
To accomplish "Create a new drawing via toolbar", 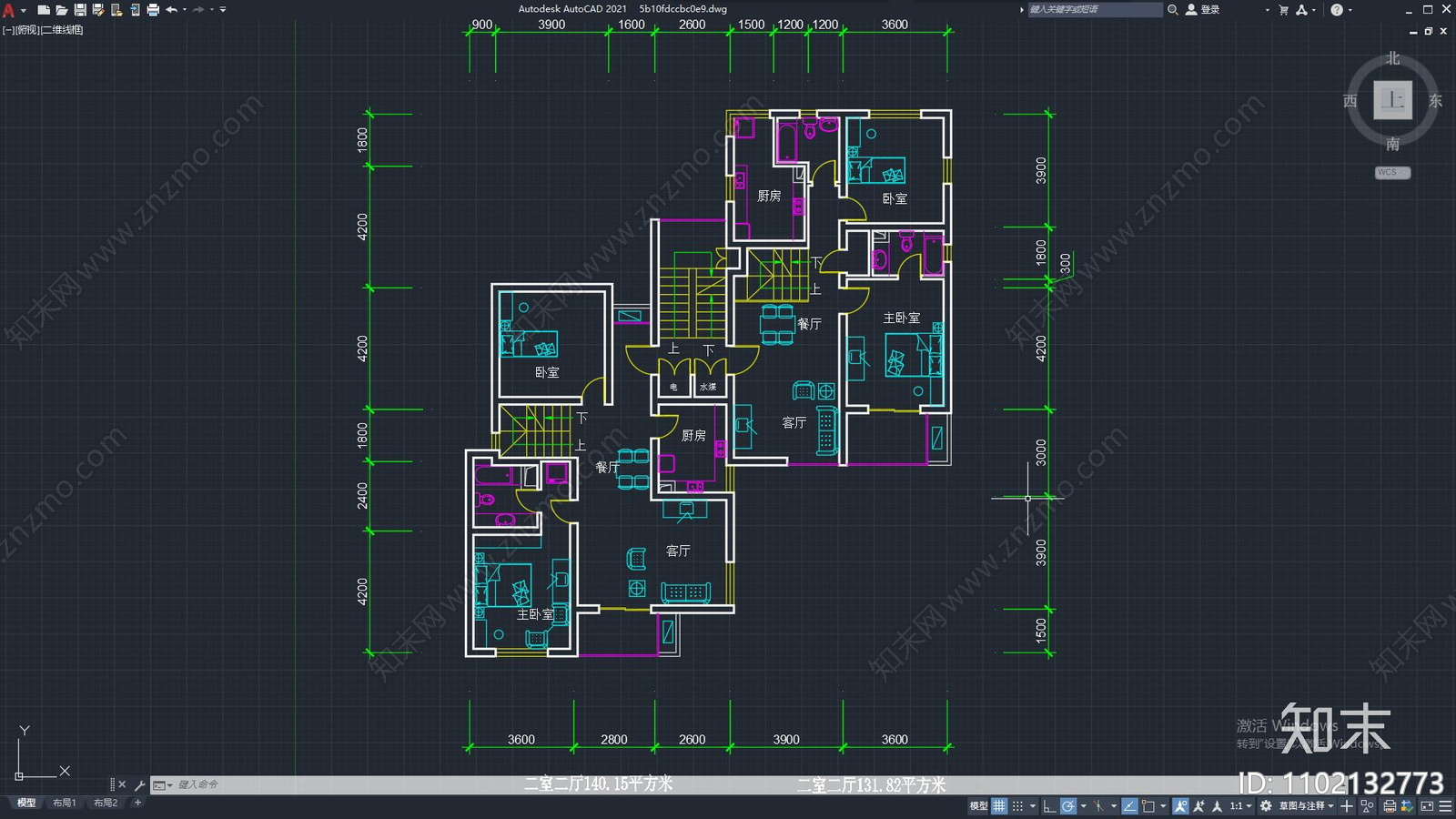I will 44,10.
